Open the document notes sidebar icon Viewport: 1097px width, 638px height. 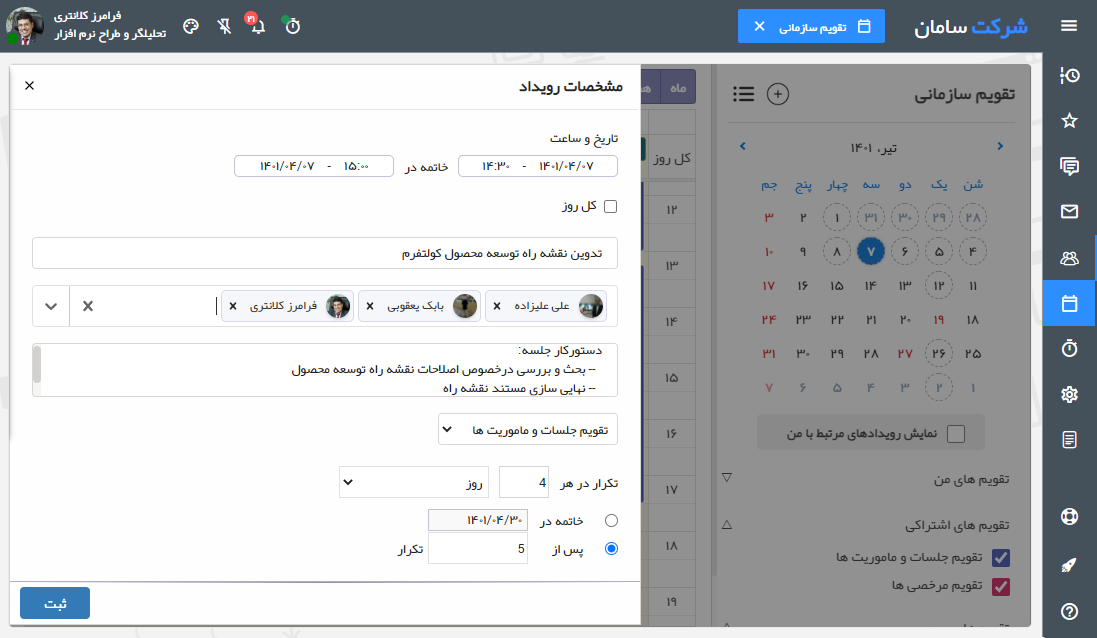tap(1069, 440)
